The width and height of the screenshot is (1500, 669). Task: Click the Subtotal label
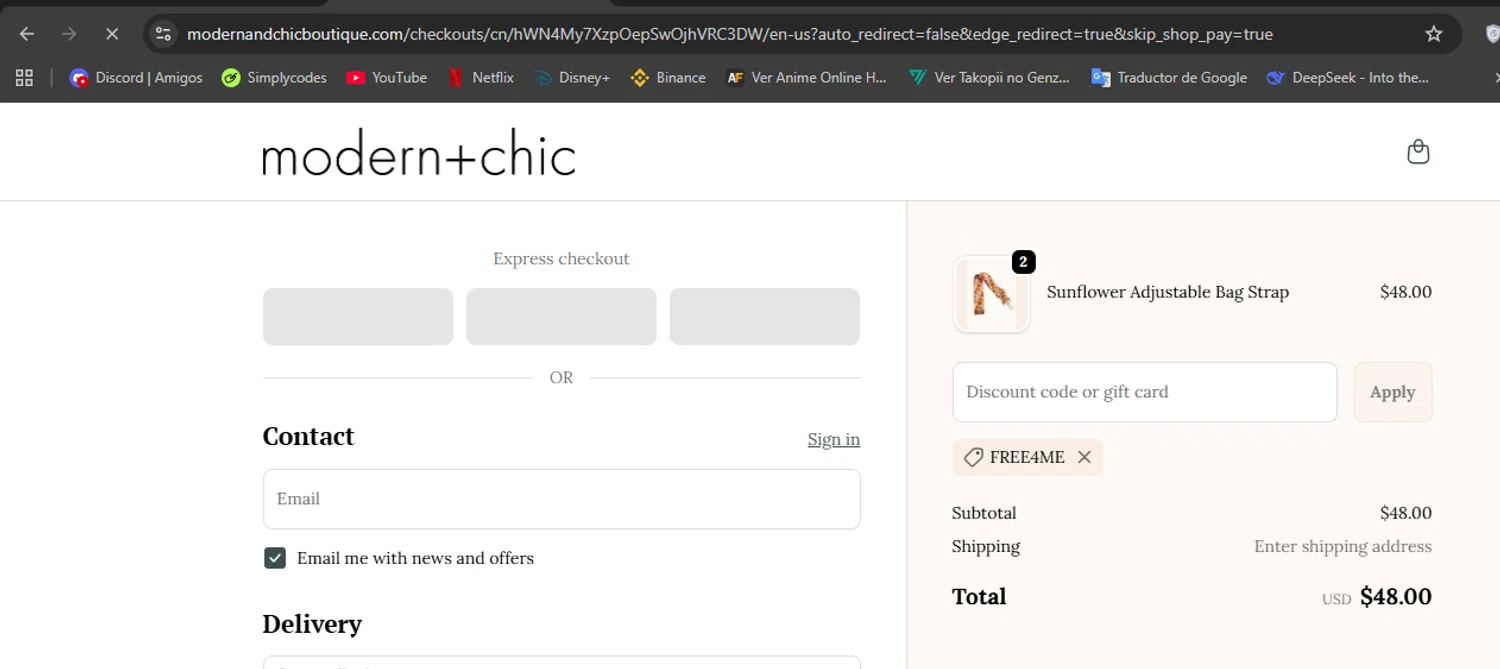[x=984, y=513]
